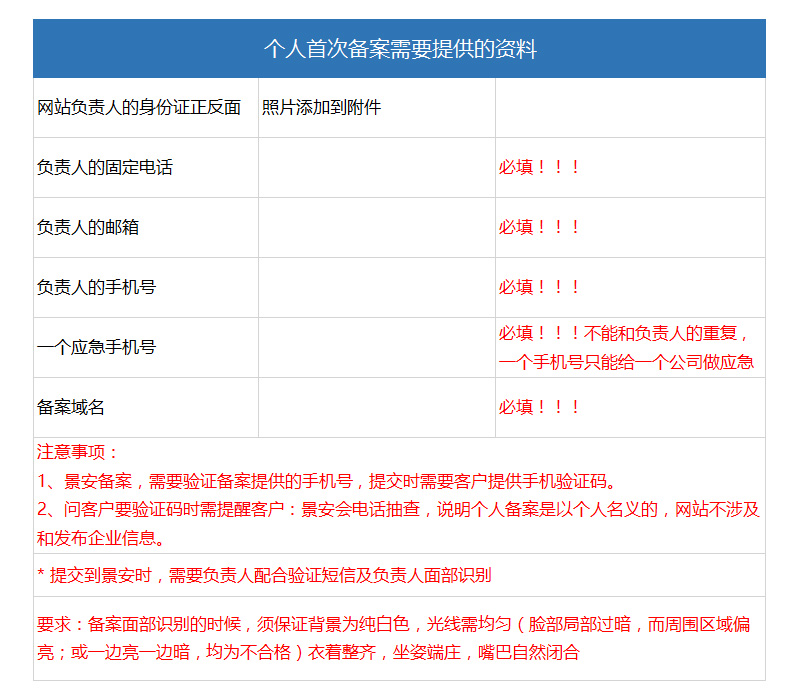Viewport: 800px width, 700px height.
Task: Click the blank value cell for '负责人的固定电话'
Action: tap(377, 168)
